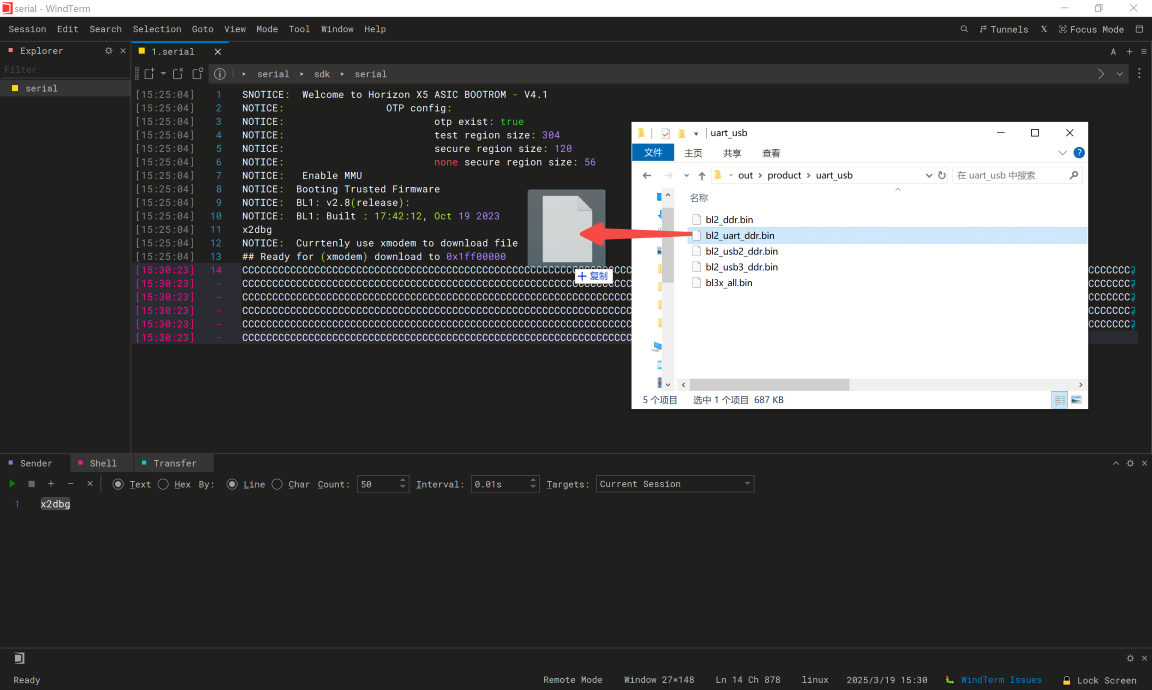This screenshot has height=690, width=1152.
Task: Click the 在 uart_usb 中搜索 search box
Action: coord(1017,176)
